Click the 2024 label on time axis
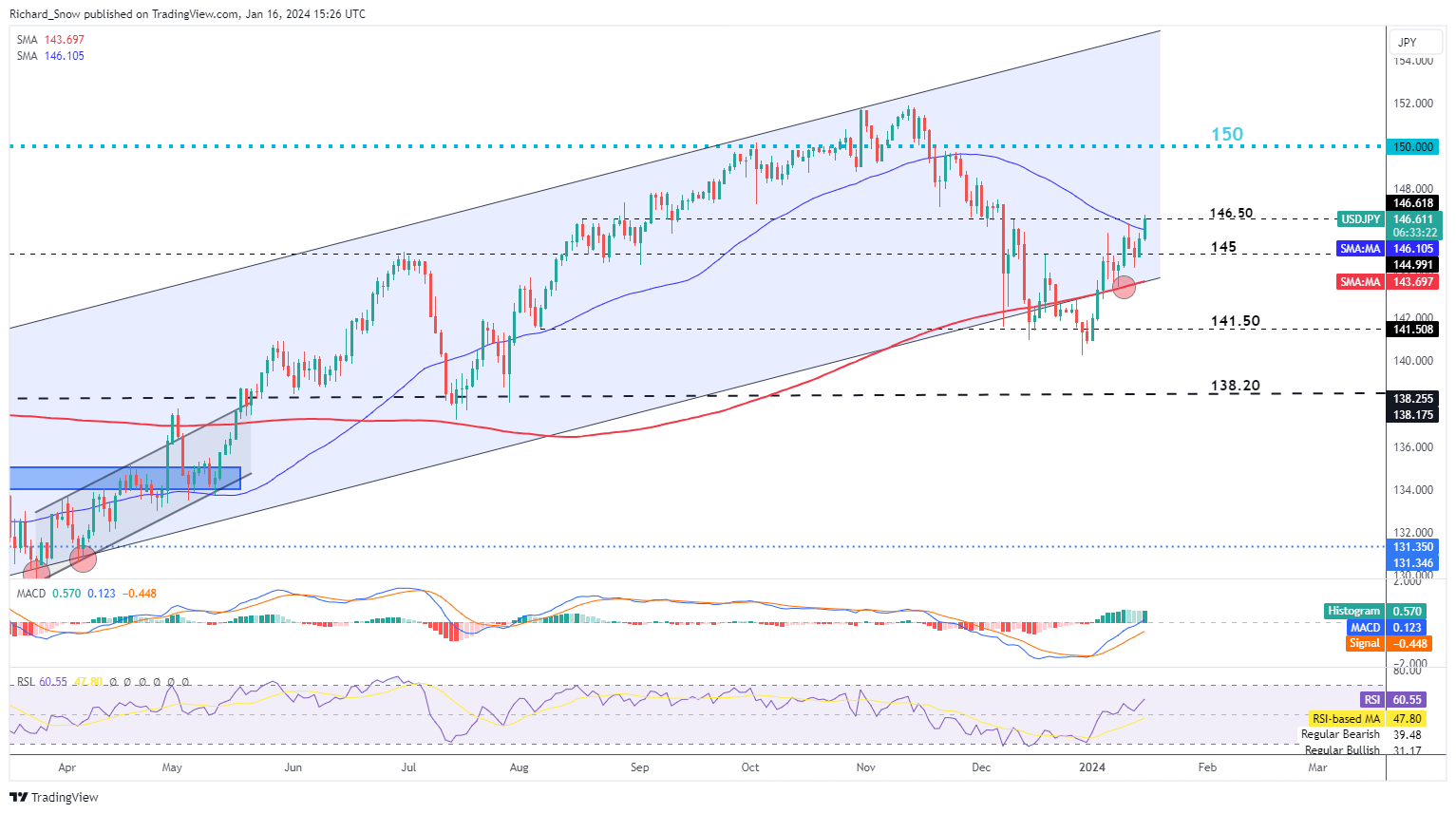This screenshot has height=814, width=1456. tap(1092, 767)
